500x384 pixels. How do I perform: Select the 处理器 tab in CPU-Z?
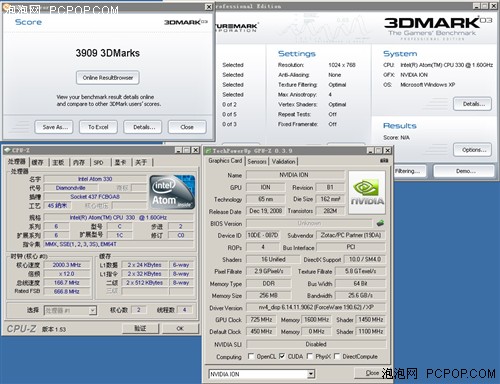17,162
